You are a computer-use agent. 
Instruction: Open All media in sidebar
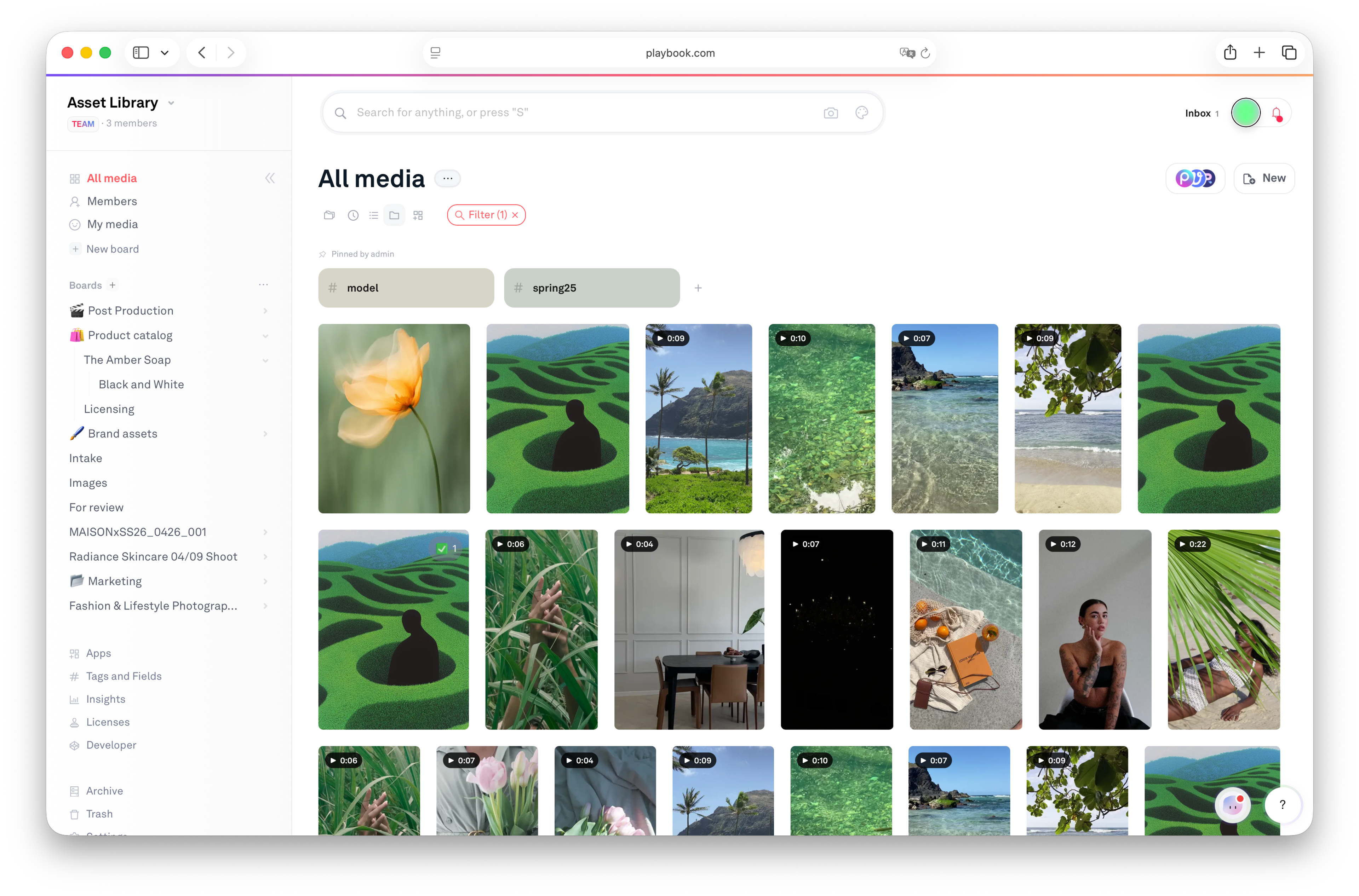[112, 178]
